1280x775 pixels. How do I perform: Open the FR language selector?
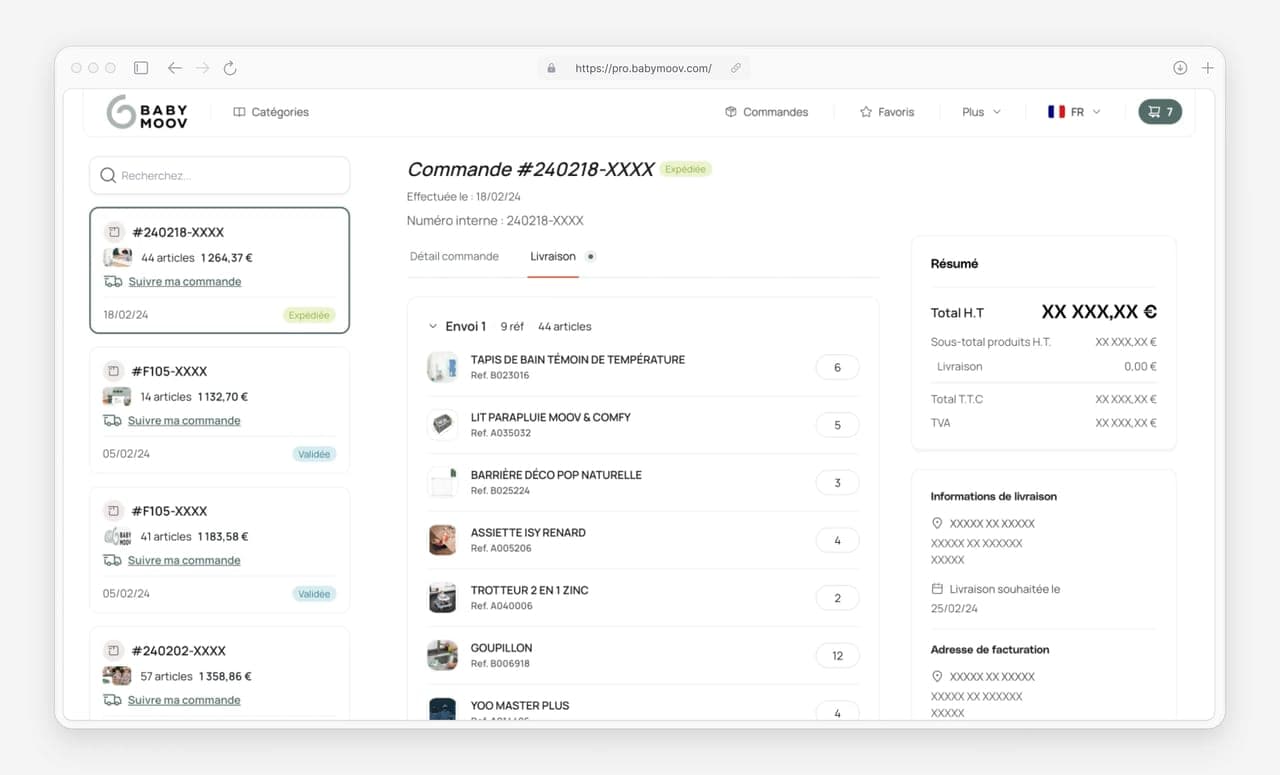(1074, 112)
